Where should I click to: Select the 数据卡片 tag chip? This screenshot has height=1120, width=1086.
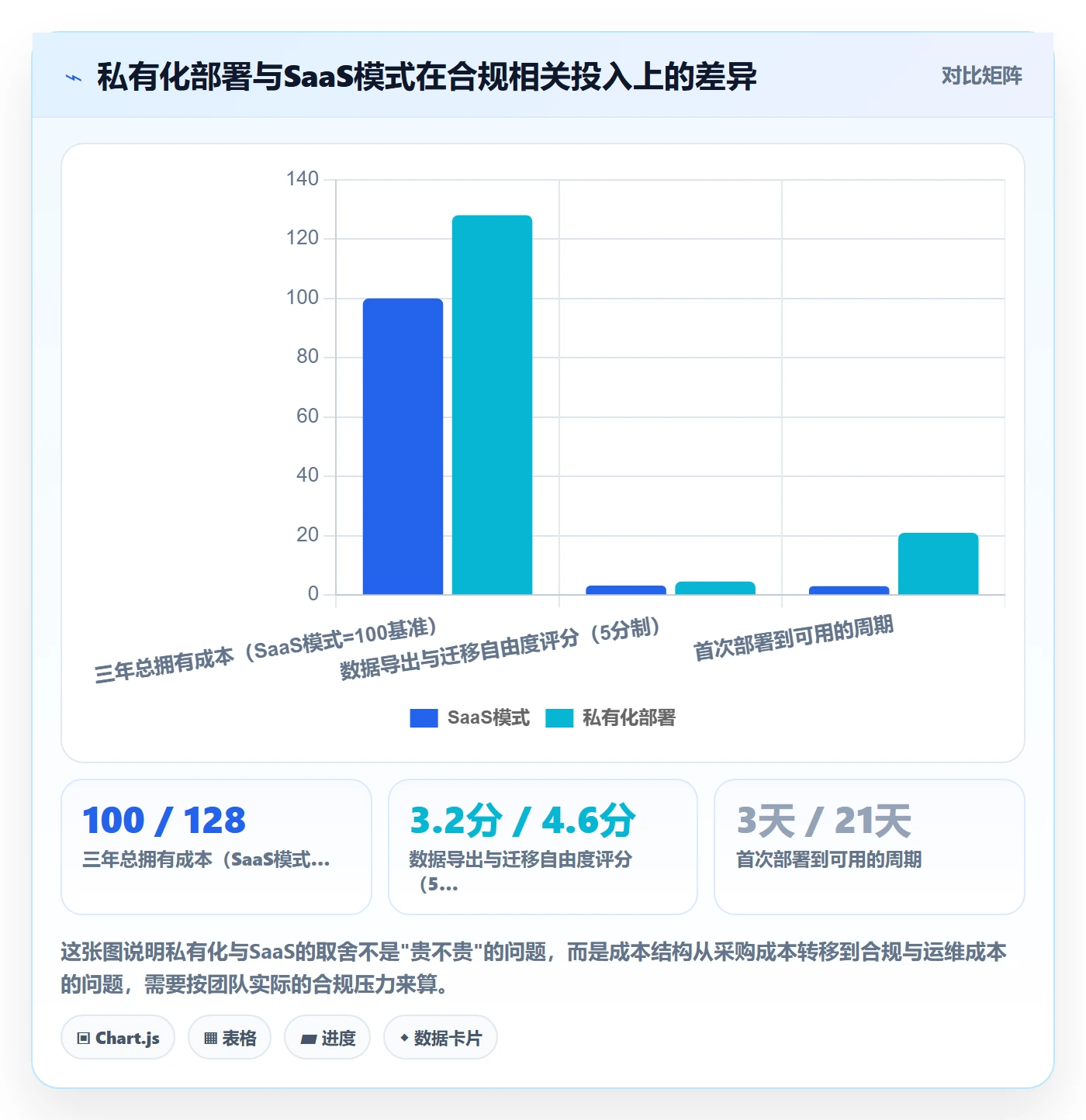tap(441, 1038)
